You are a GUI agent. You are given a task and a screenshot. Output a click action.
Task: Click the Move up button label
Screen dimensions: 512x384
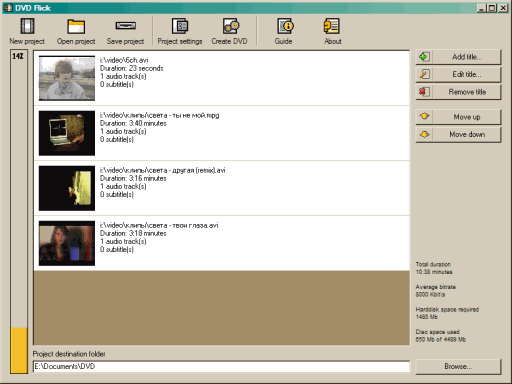(x=467, y=117)
